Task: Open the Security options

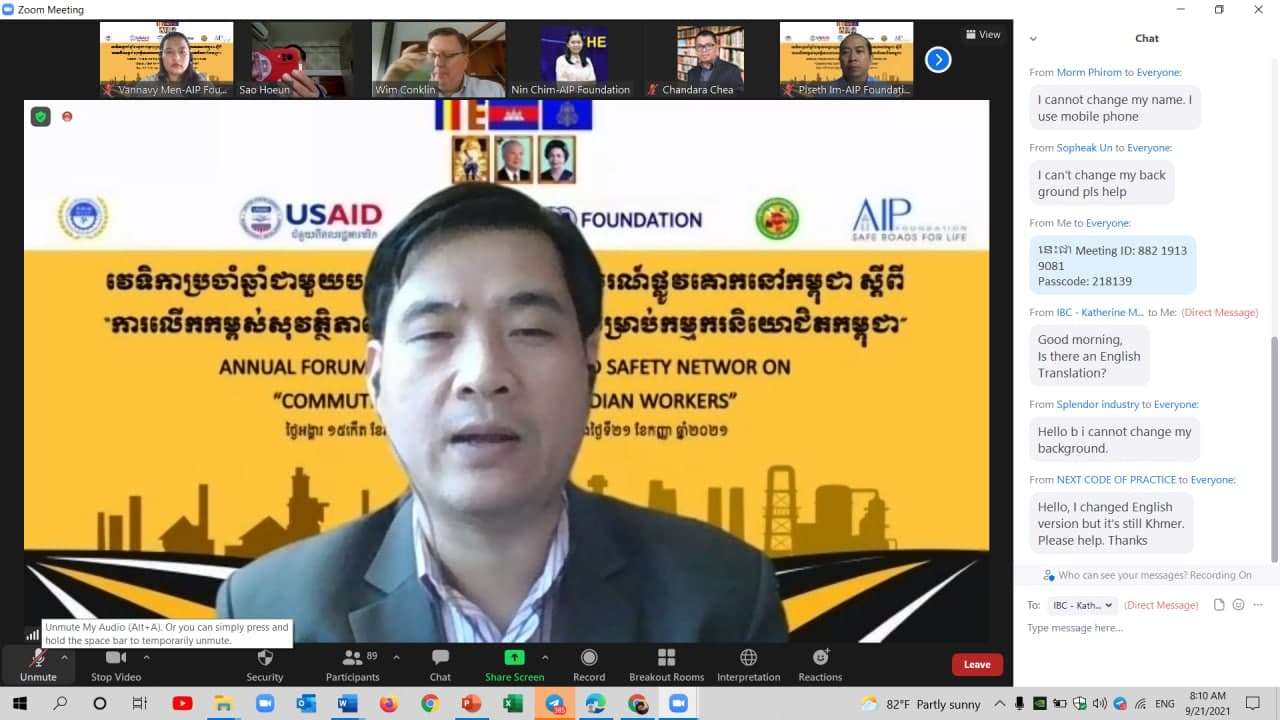Action: (265, 664)
